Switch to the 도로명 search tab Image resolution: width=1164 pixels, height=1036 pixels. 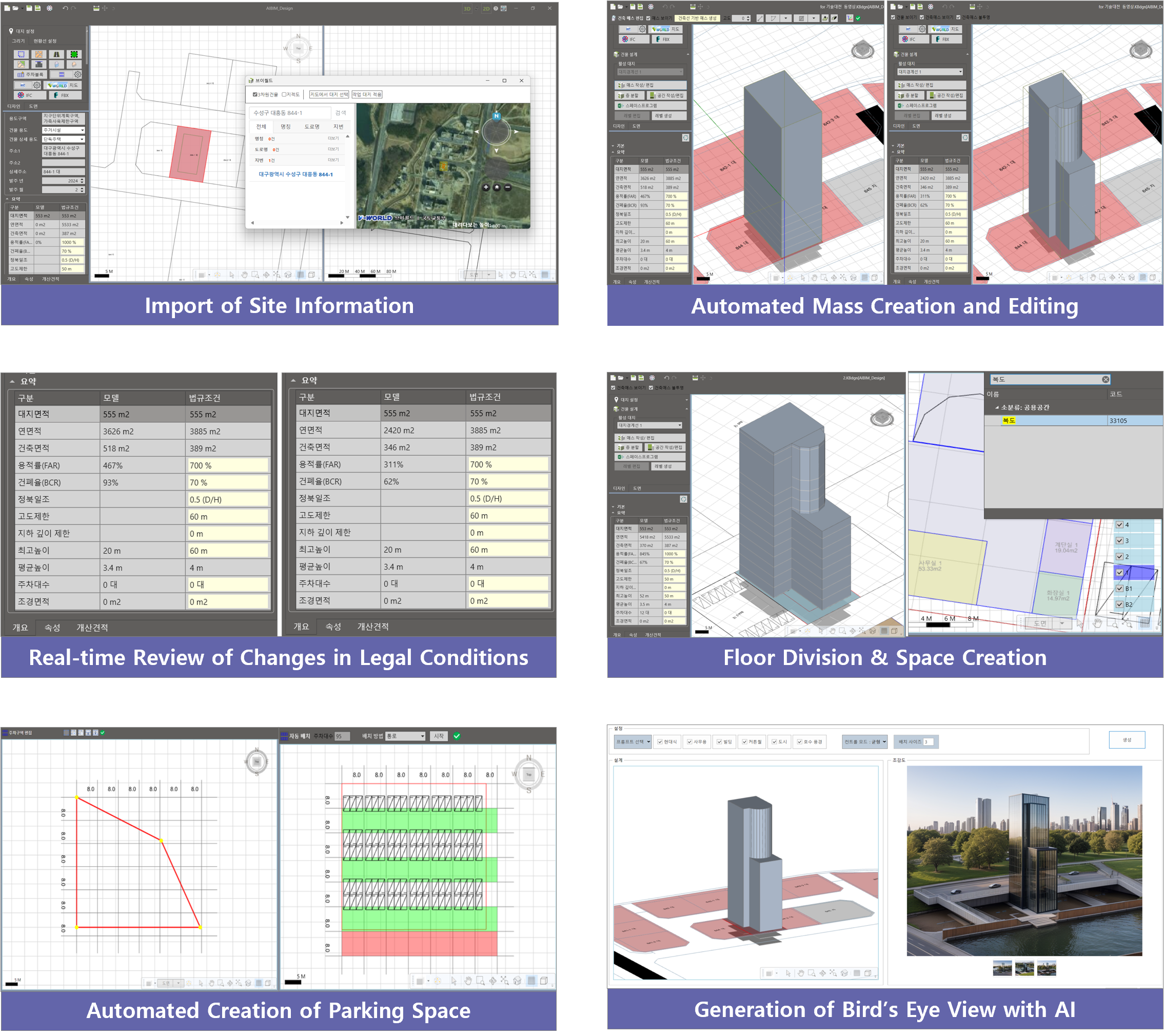click(311, 126)
